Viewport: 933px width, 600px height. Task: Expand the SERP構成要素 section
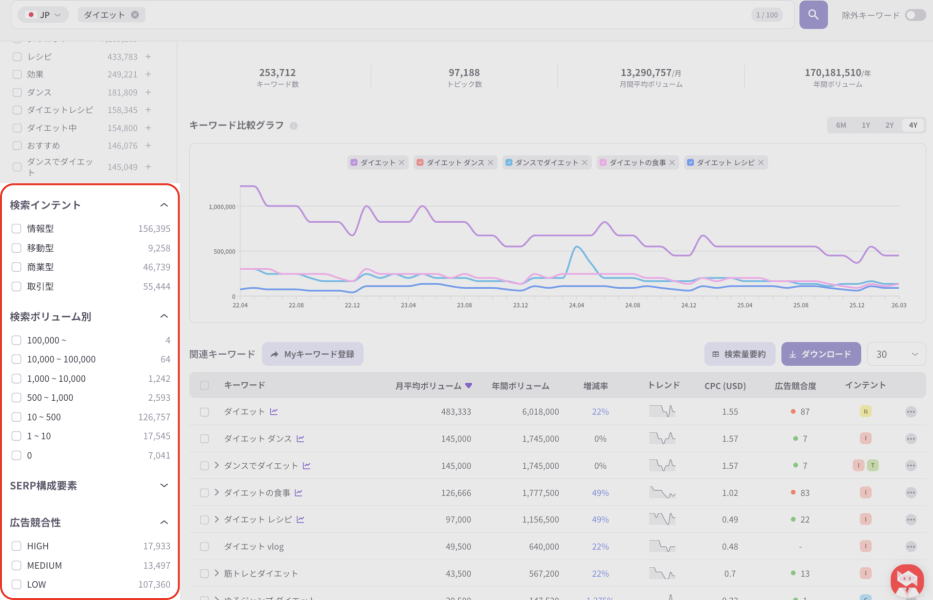[164, 486]
